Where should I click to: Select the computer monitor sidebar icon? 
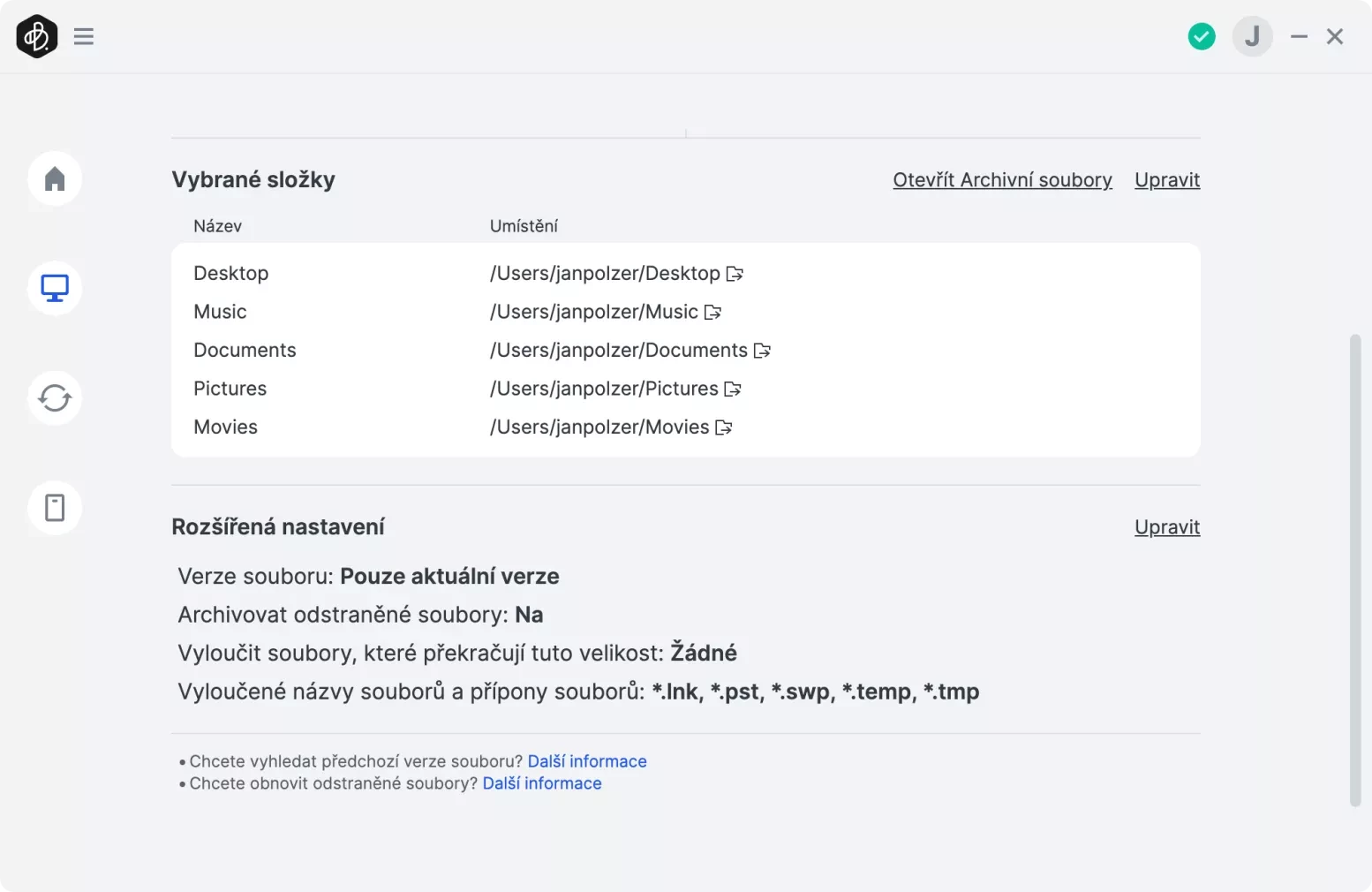55,288
